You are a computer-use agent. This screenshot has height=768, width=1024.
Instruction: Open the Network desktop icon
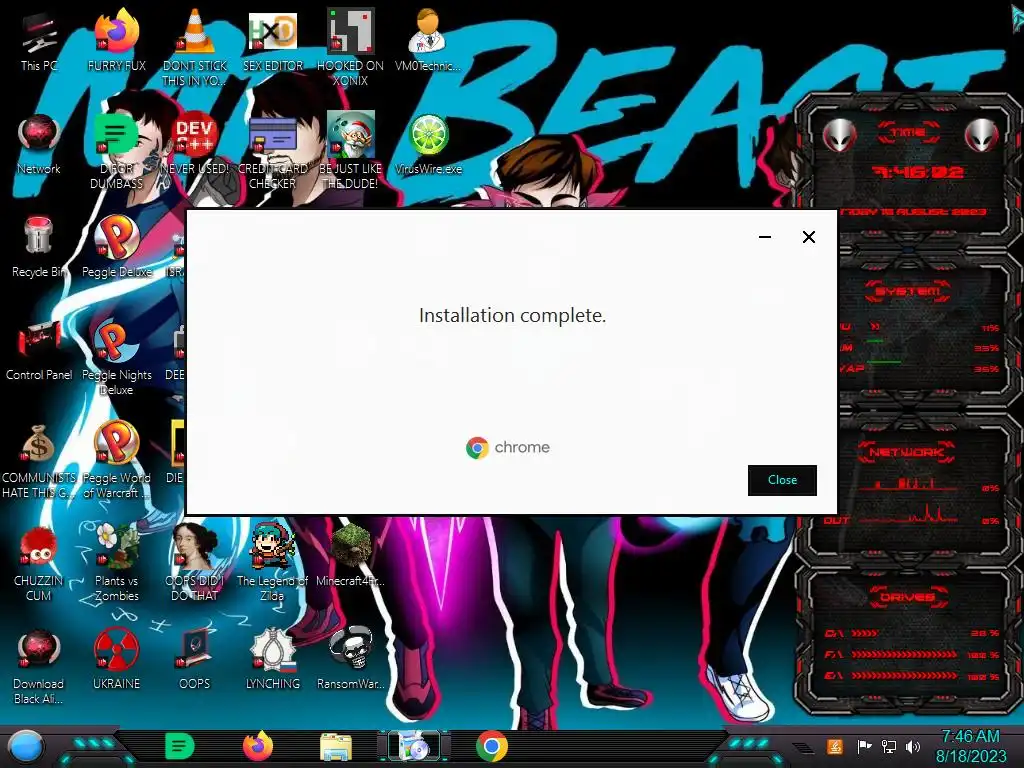tap(39, 145)
